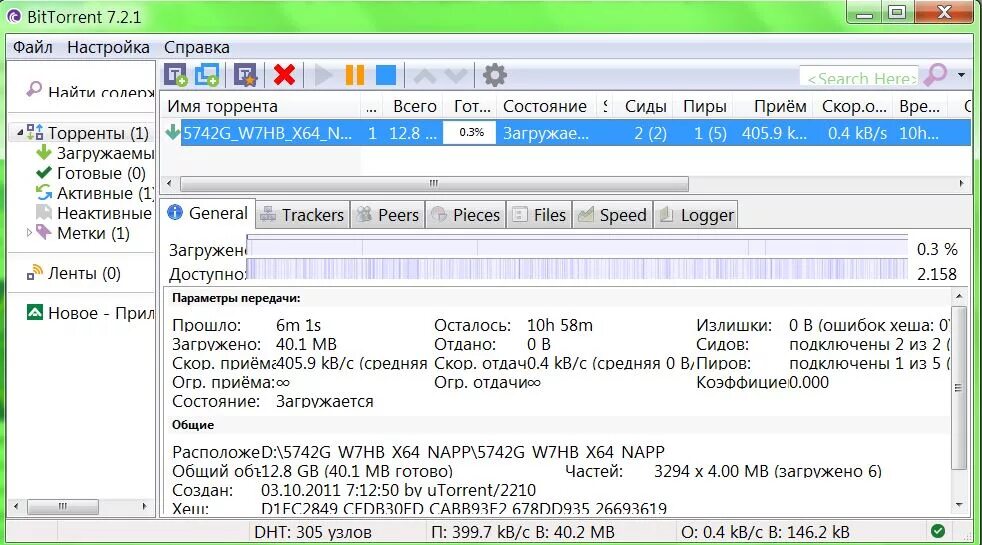The width and height of the screenshot is (982, 545).
Task: Click upload speed status О: 0.4 kB/c
Action: coord(765,532)
